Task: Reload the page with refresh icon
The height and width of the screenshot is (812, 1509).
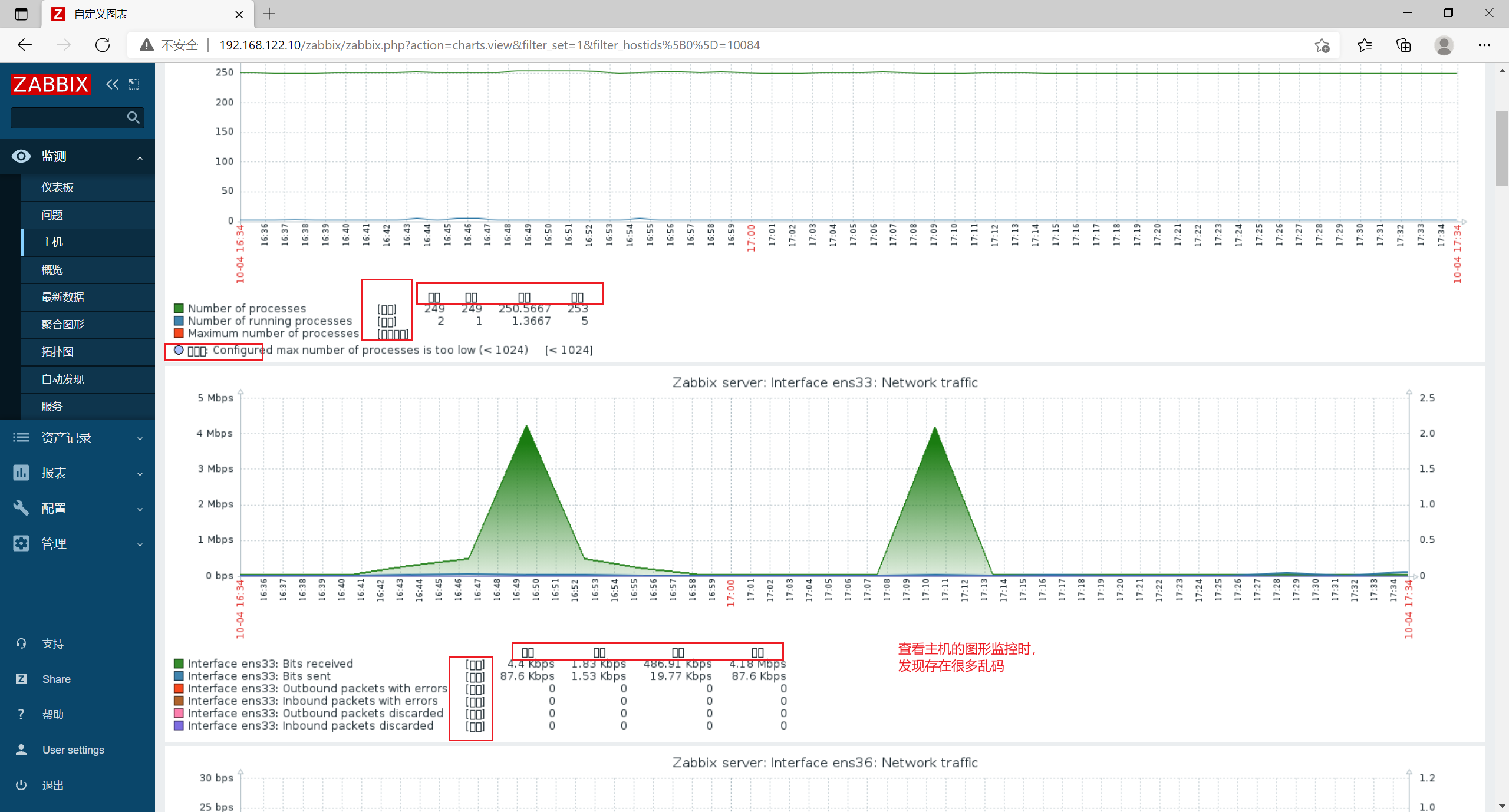Action: (103, 45)
